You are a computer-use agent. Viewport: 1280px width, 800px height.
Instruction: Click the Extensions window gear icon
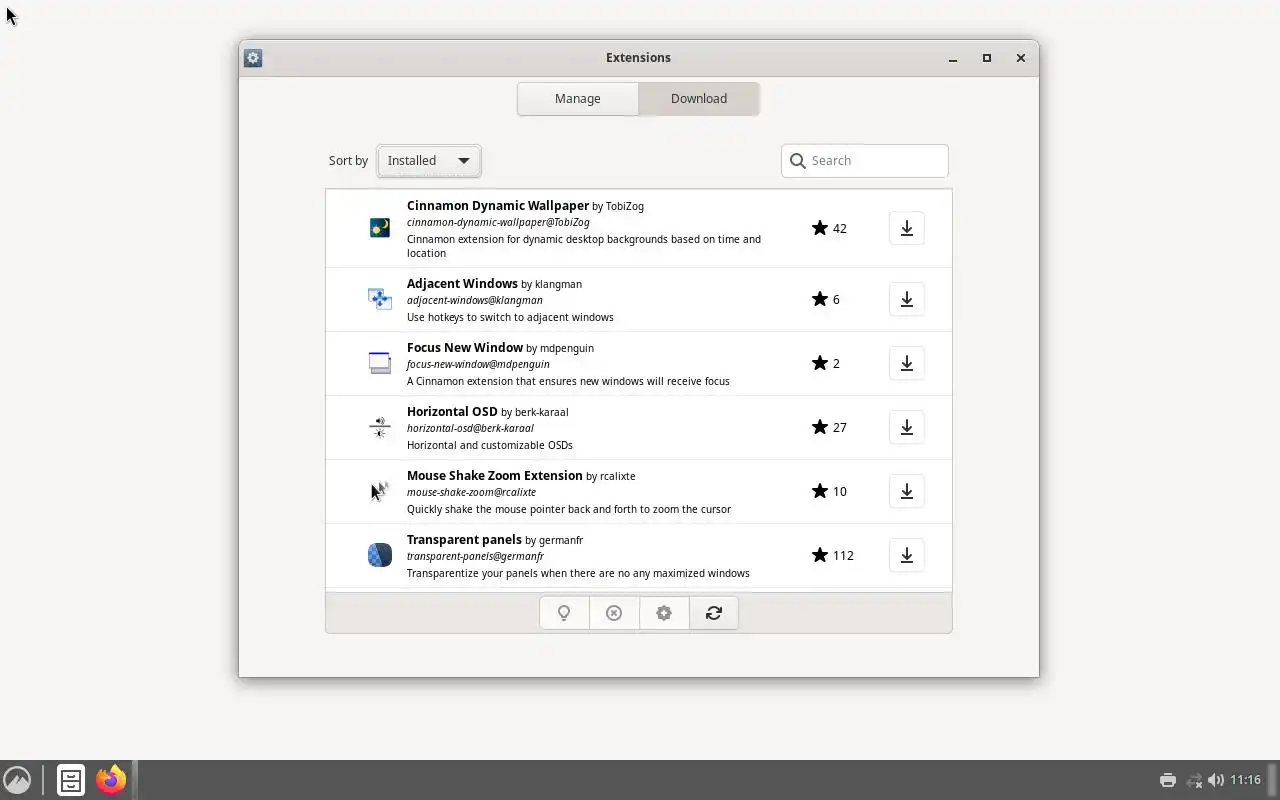tap(253, 58)
